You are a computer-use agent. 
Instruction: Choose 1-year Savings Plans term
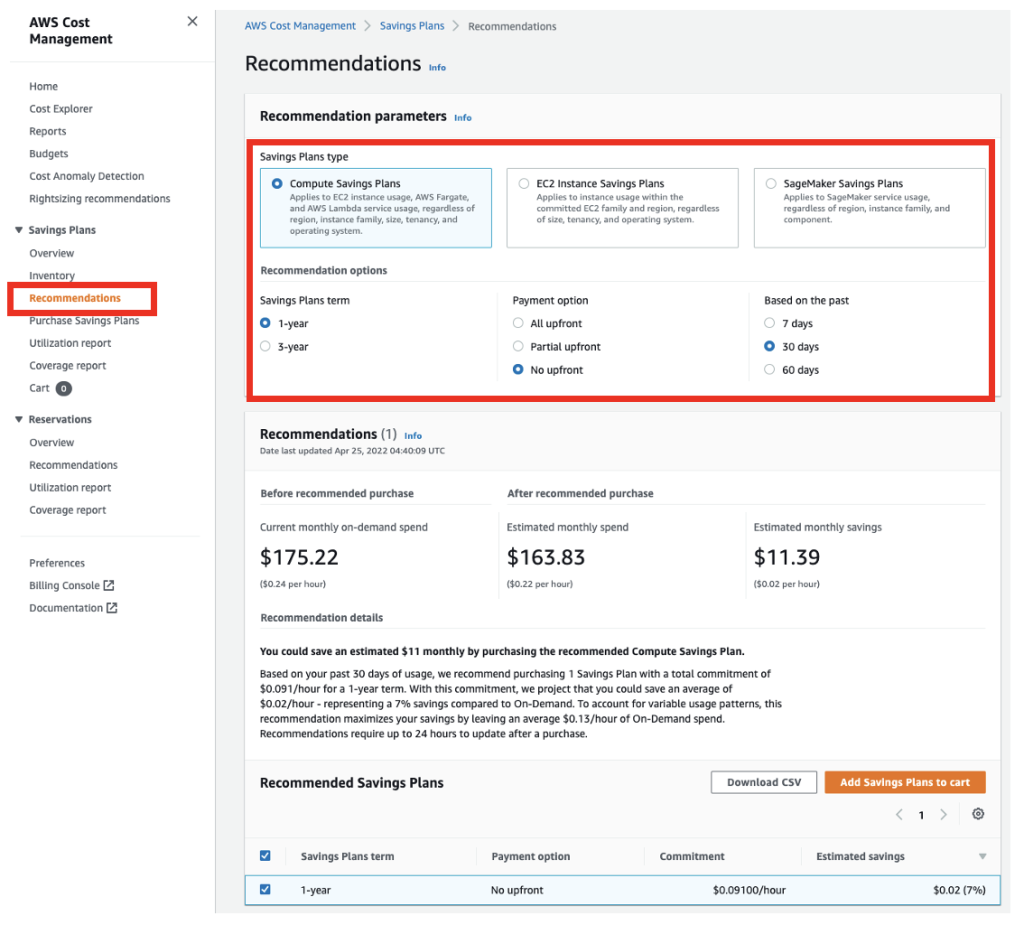265,323
